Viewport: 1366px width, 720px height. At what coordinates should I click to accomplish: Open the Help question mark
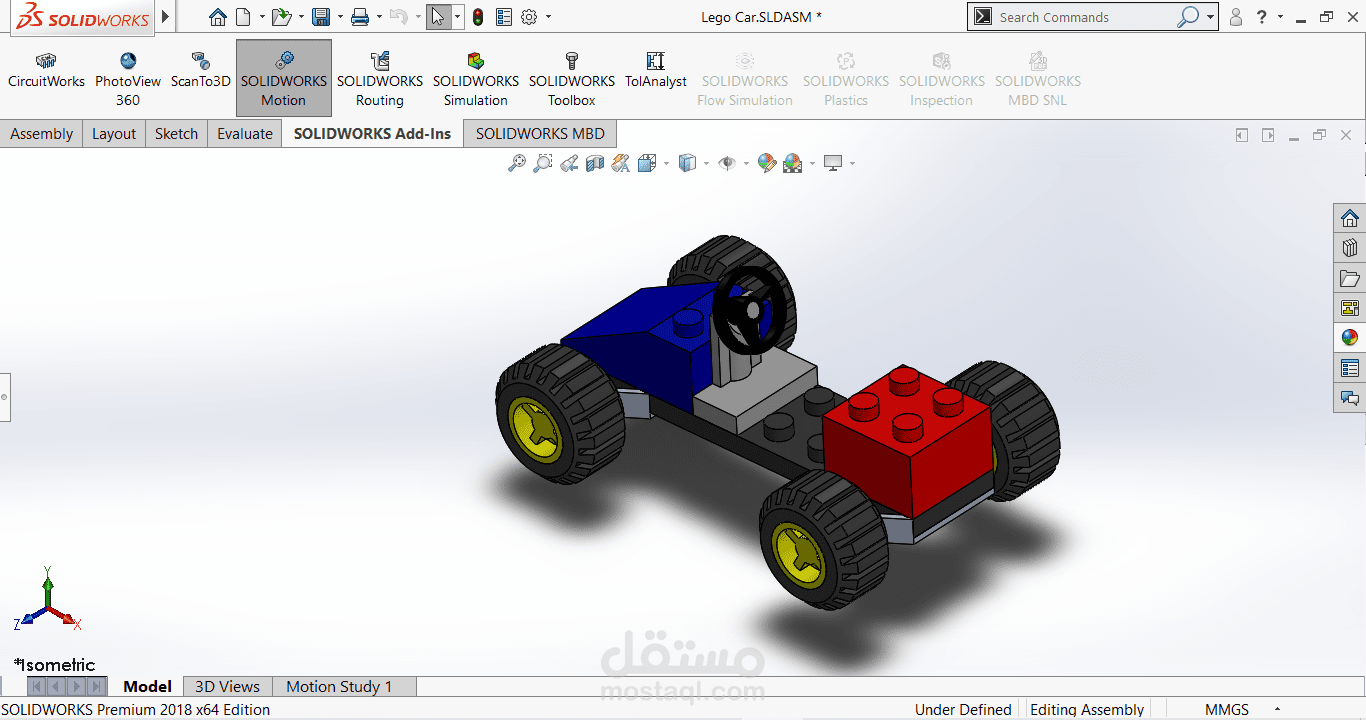coord(1262,17)
